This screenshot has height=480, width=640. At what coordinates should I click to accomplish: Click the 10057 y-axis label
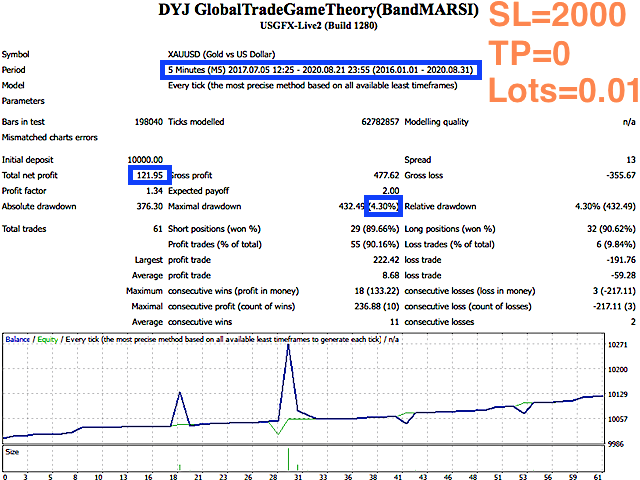pyautogui.click(x=618, y=419)
